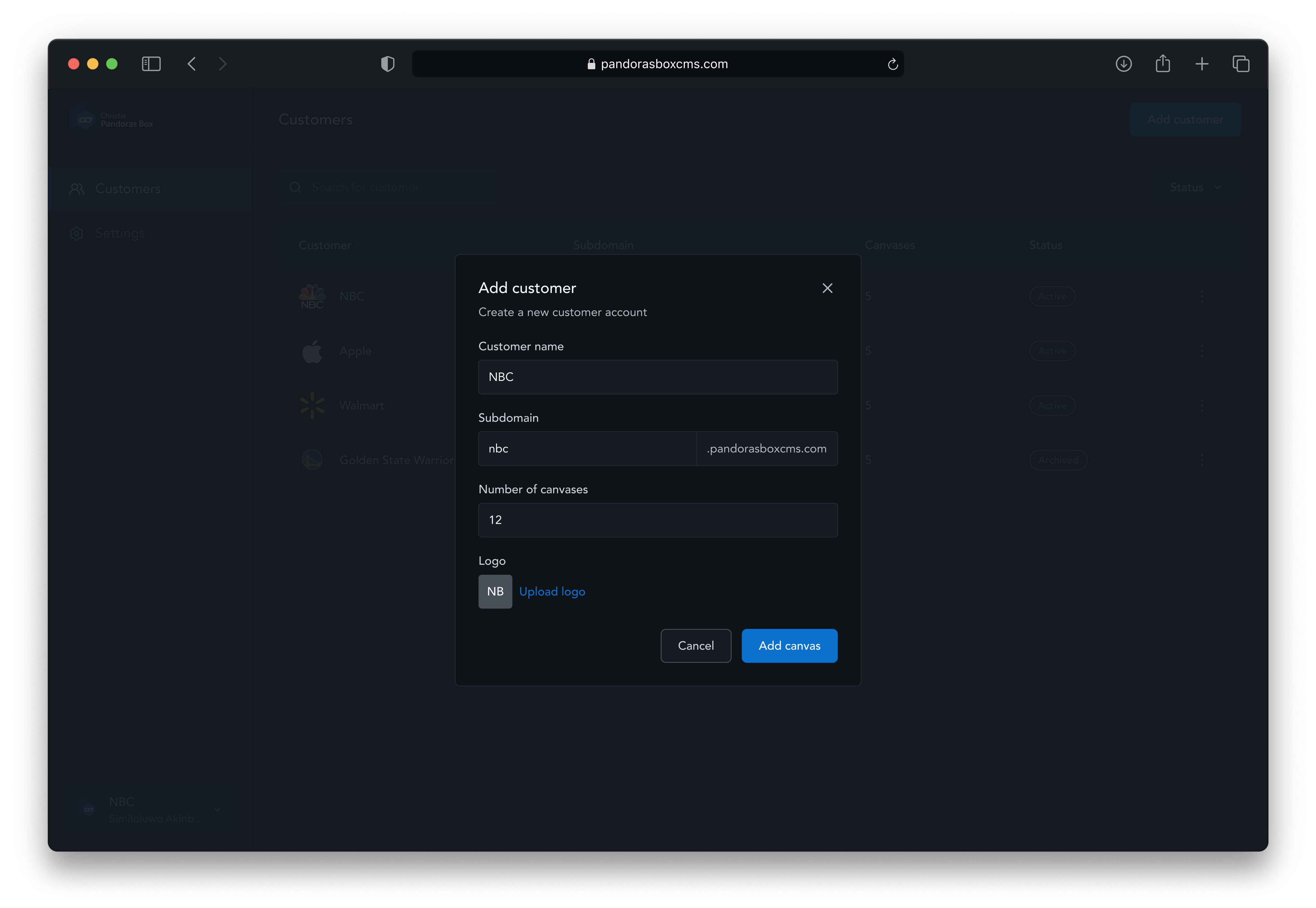Go back with browser back arrow
1316x908 pixels.
[192, 64]
